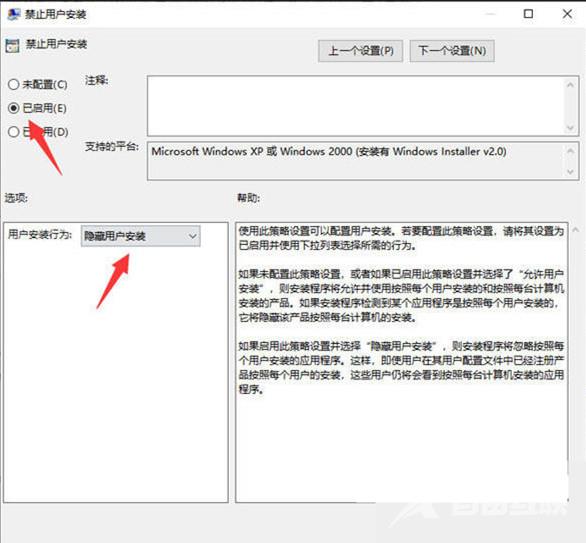Screen dimensions: 586x543
Task: Click the 用户安装行为 label in options pane
Action: pyautogui.click(x=40, y=235)
